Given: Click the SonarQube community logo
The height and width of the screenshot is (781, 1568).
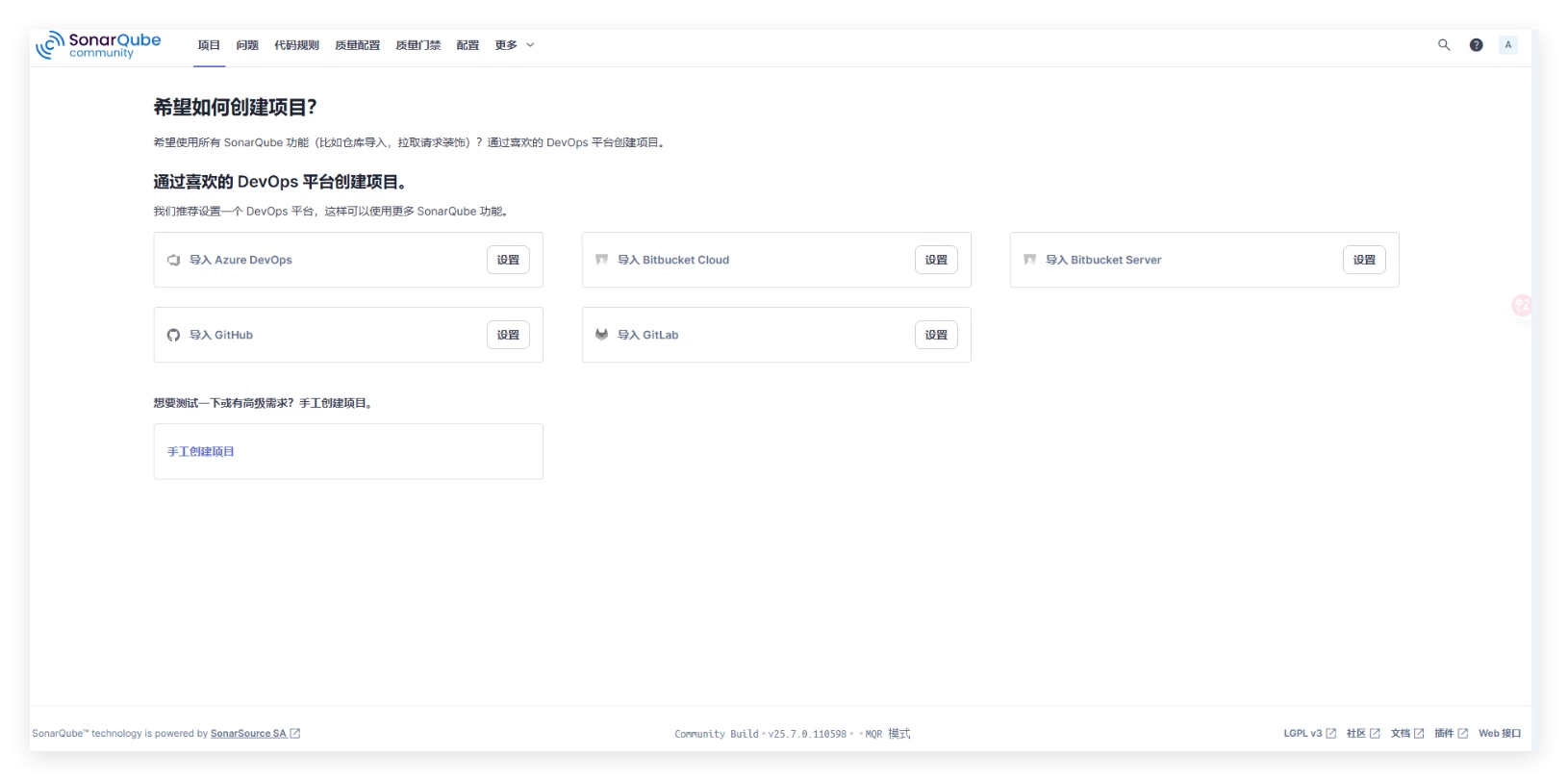Looking at the screenshot, I should (x=98, y=45).
